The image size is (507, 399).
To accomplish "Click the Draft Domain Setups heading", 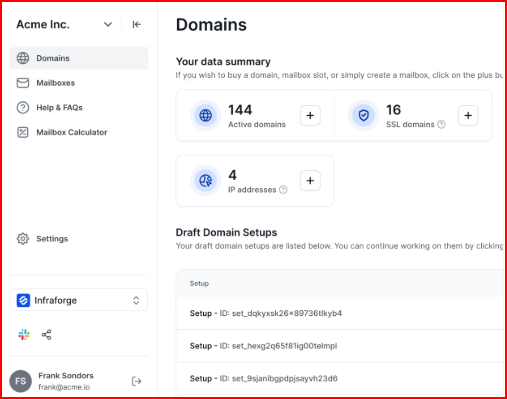I will [x=226, y=232].
